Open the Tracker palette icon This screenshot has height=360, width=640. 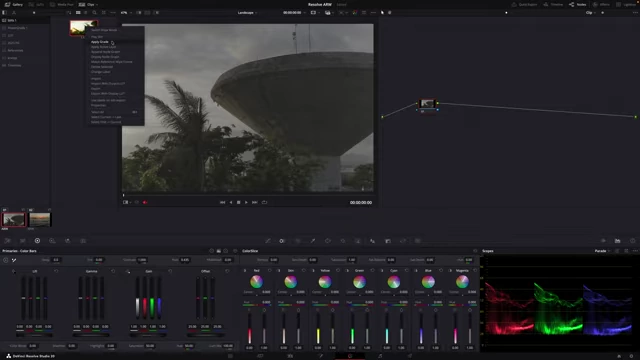point(343,241)
